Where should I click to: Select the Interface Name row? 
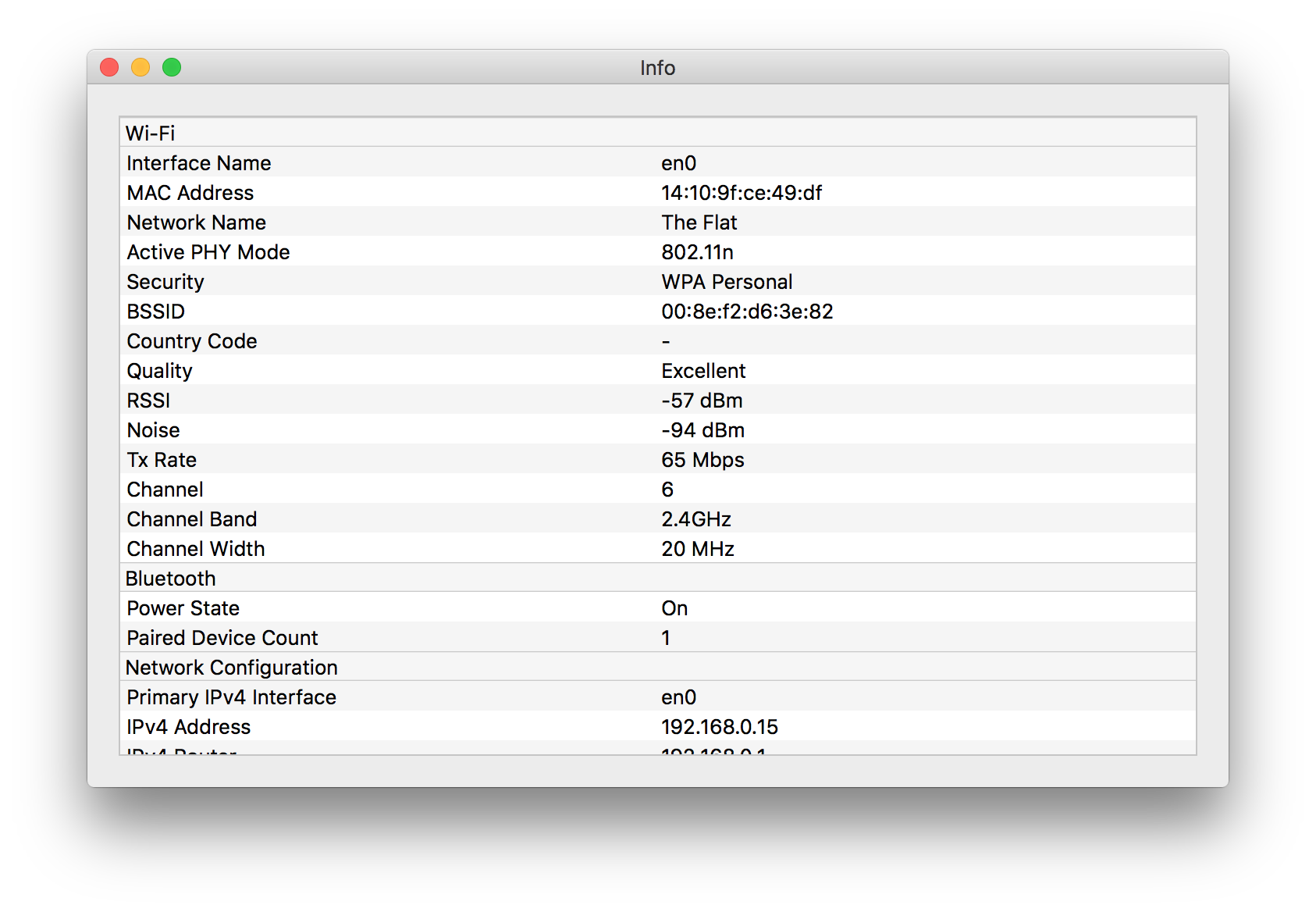pos(199,162)
